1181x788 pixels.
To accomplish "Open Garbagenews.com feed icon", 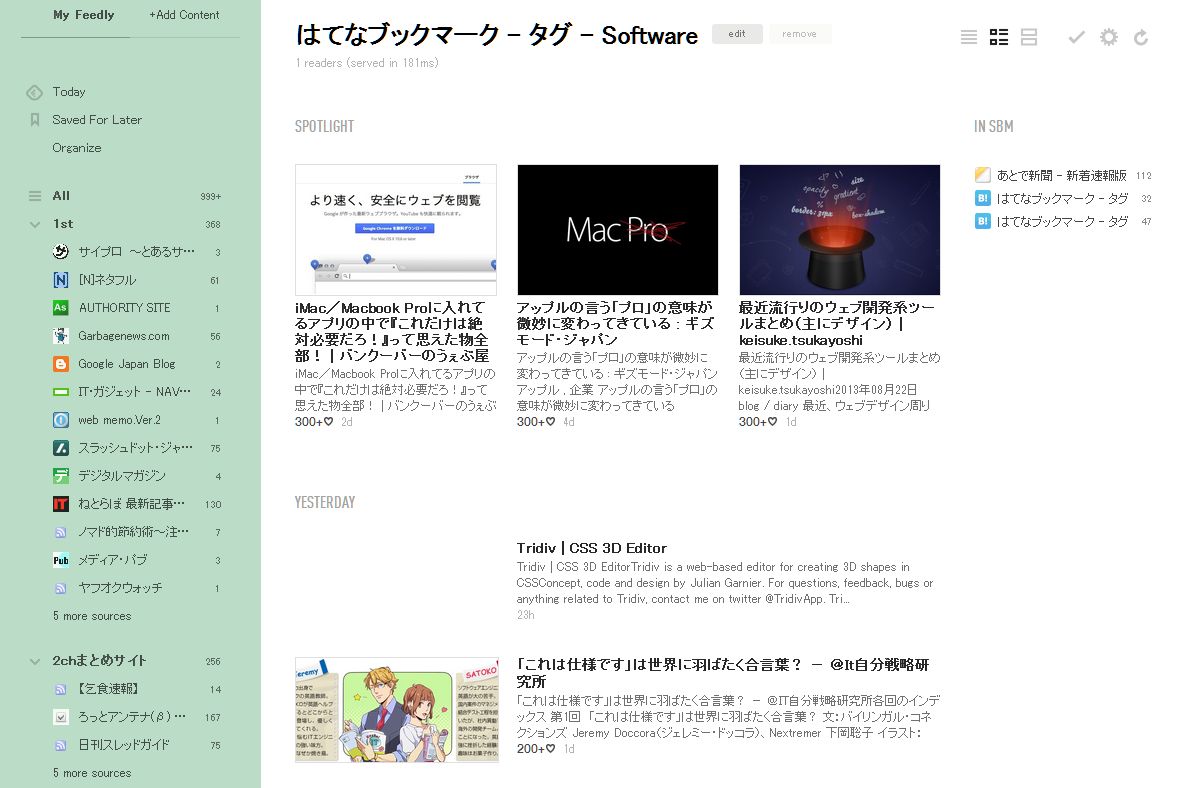I will [x=61, y=336].
